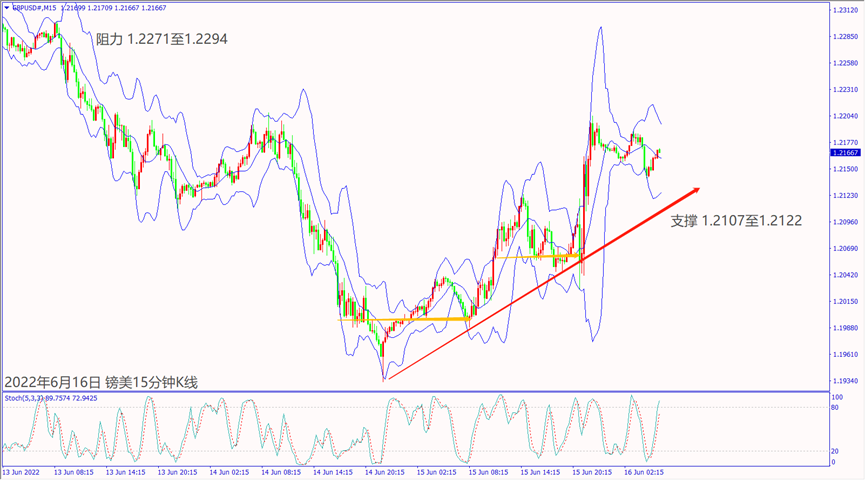The width and height of the screenshot is (865, 480).
Task: Select the upper orange horizontal line near 1.2069
Action: click(538, 257)
